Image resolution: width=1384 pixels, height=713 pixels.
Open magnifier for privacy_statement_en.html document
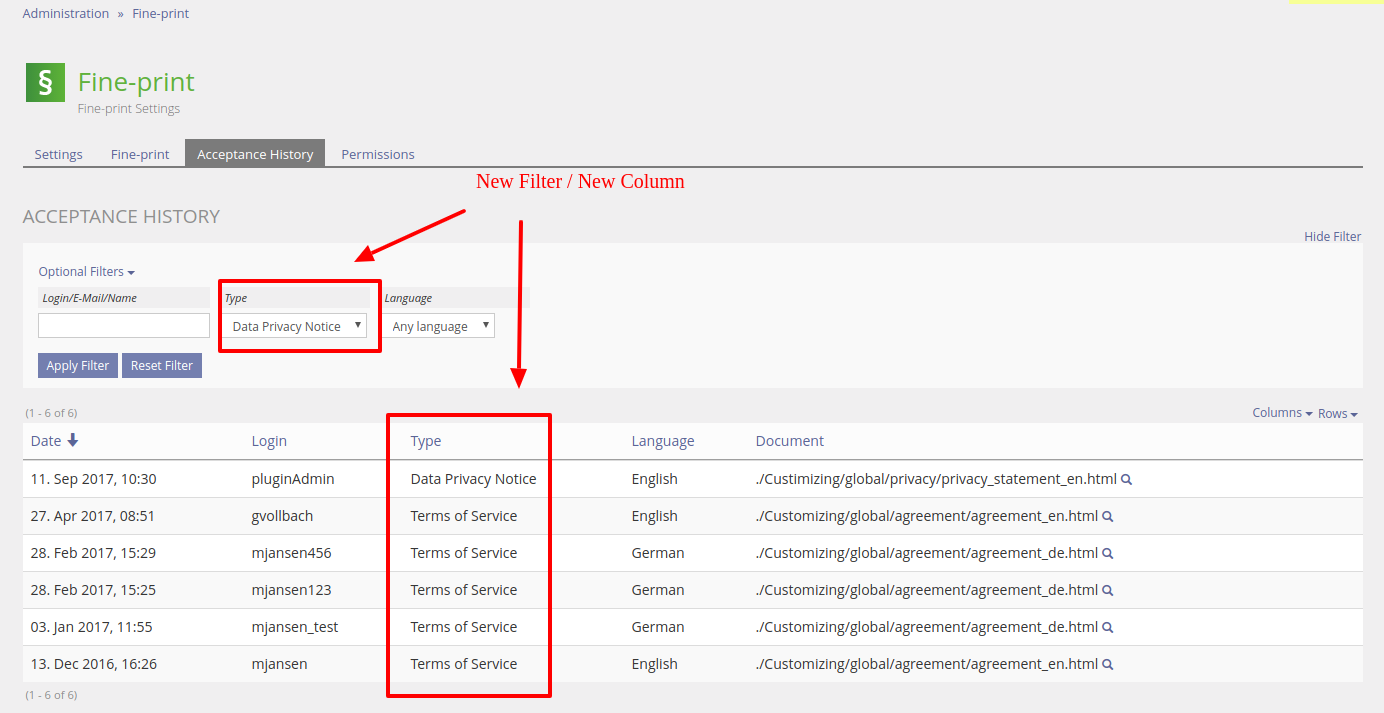tap(1127, 479)
